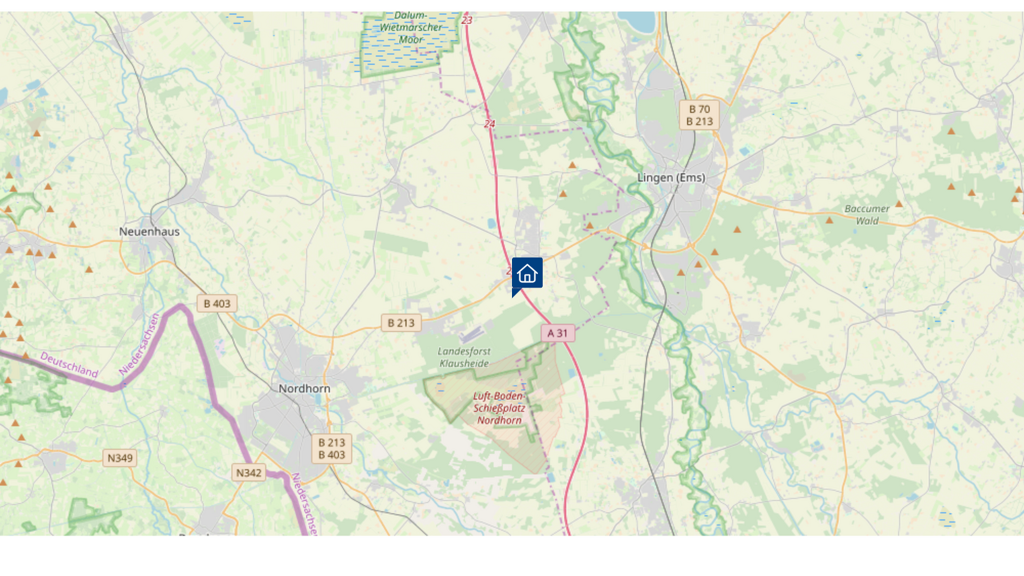1024x576 pixels.
Task: Click the Landesforst Klausheide label
Action: click(464, 357)
